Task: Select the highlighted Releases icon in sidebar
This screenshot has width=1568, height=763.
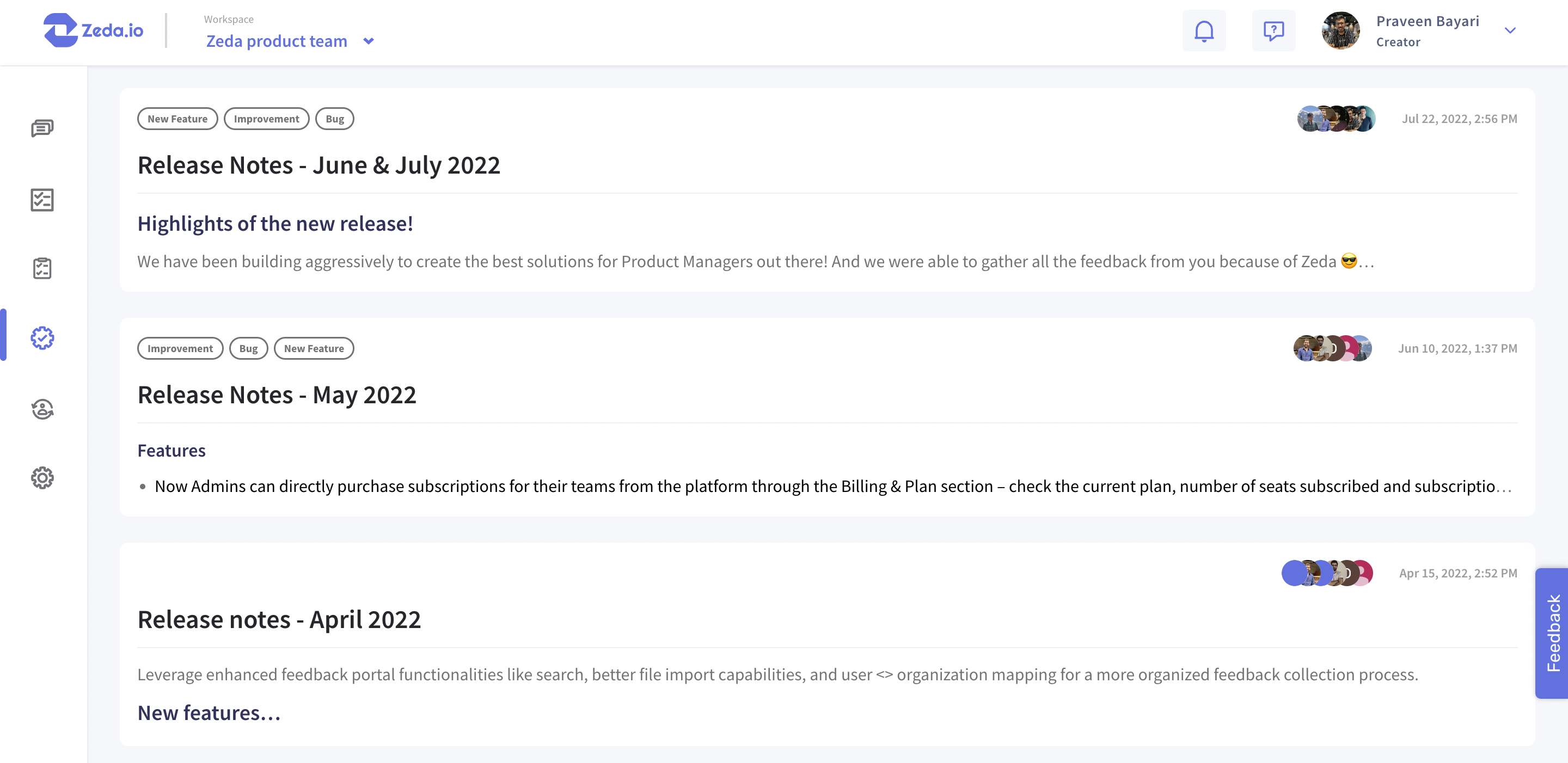Action: click(42, 339)
